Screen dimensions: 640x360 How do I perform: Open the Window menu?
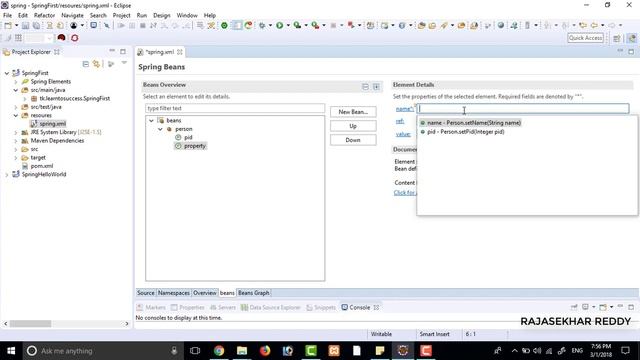(187, 15)
